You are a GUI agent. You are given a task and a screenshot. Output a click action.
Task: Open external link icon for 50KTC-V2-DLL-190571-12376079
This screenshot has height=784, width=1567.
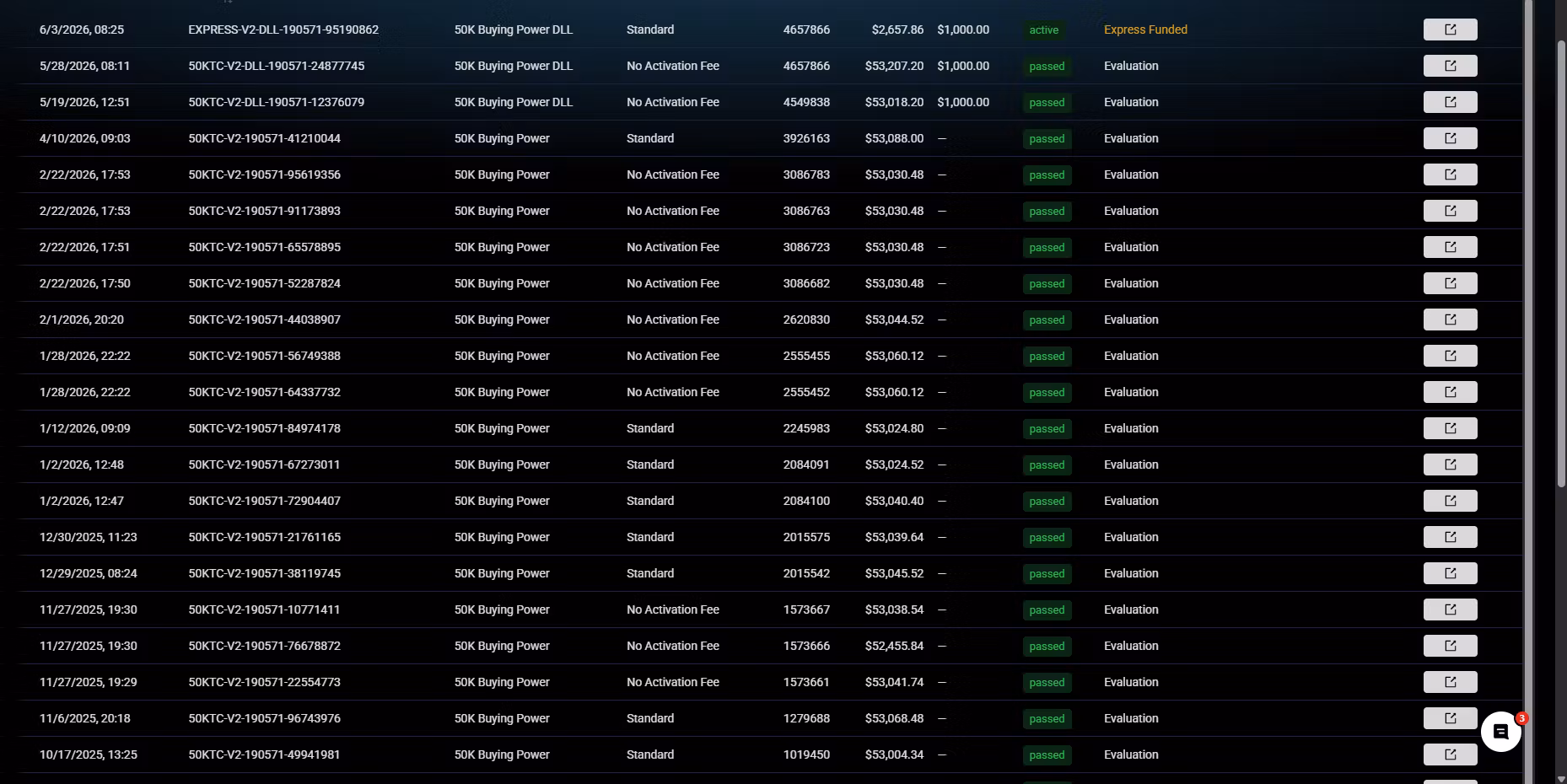[1450, 102]
